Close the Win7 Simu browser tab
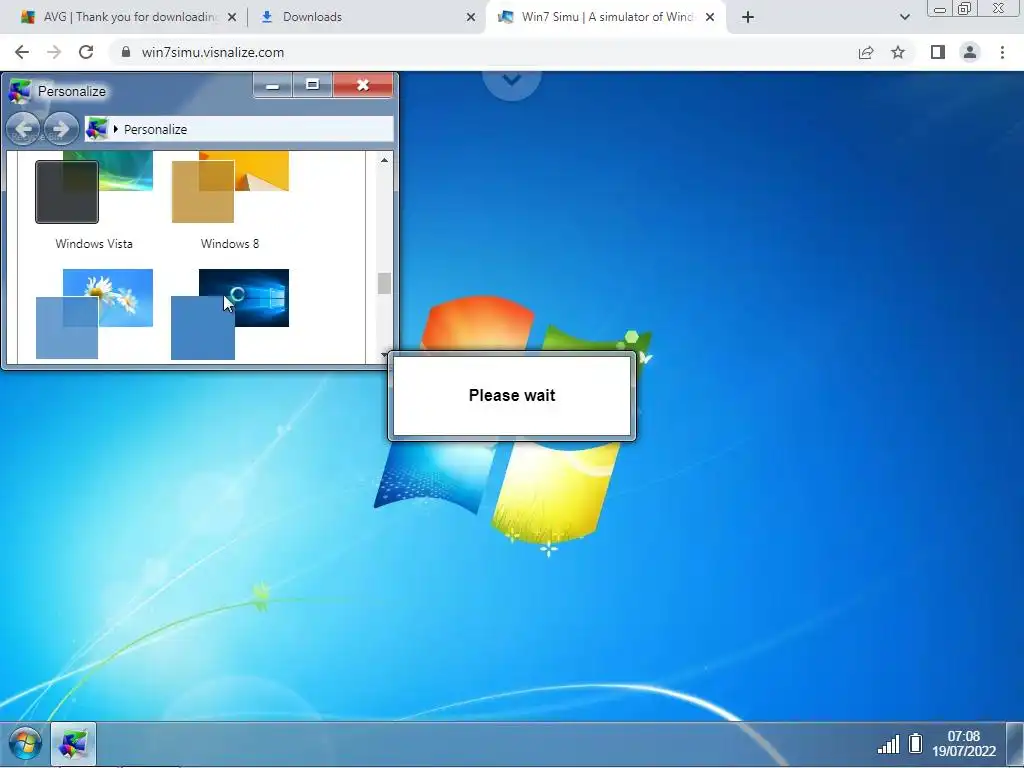Image resolution: width=1024 pixels, height=768 pixels. pos(710,18)
